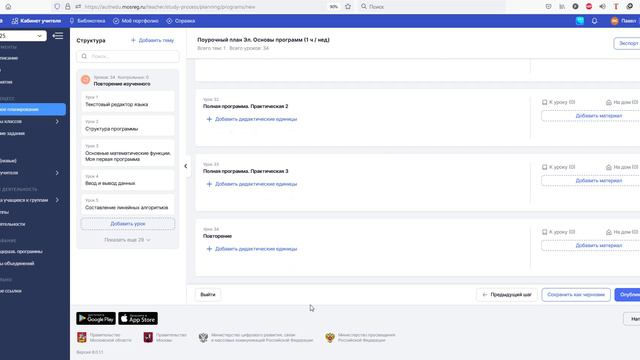Image resolution: width=640 pixels, height=360 pixels.
Task: Select На дом for Практическая 3
Action: coord(622,167)
